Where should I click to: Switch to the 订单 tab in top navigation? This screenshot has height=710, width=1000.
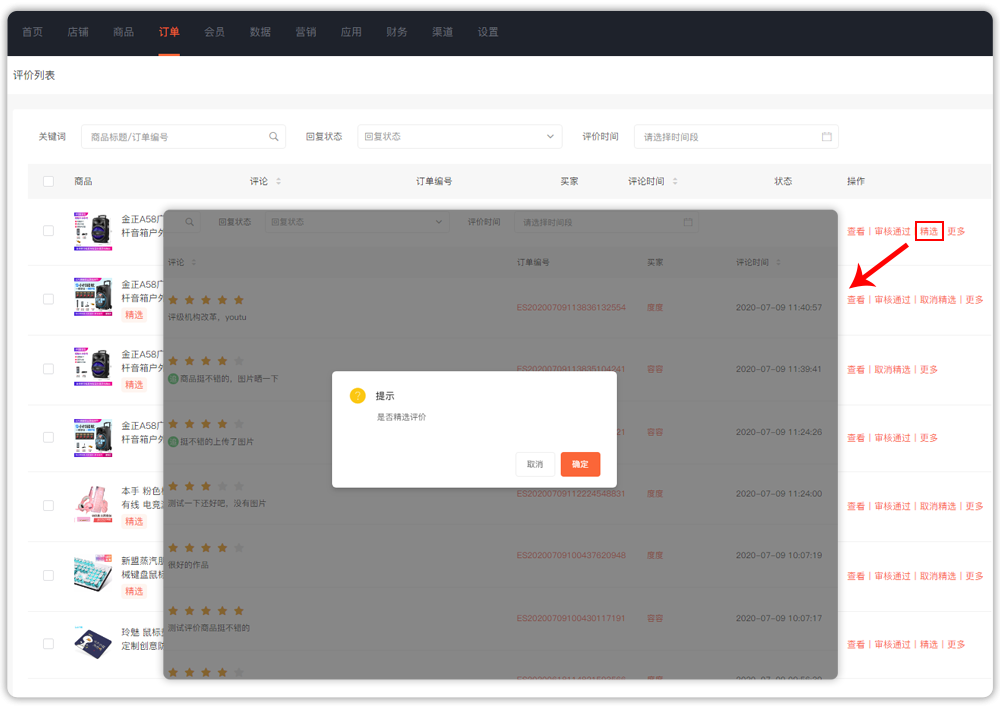pos(169,32)
